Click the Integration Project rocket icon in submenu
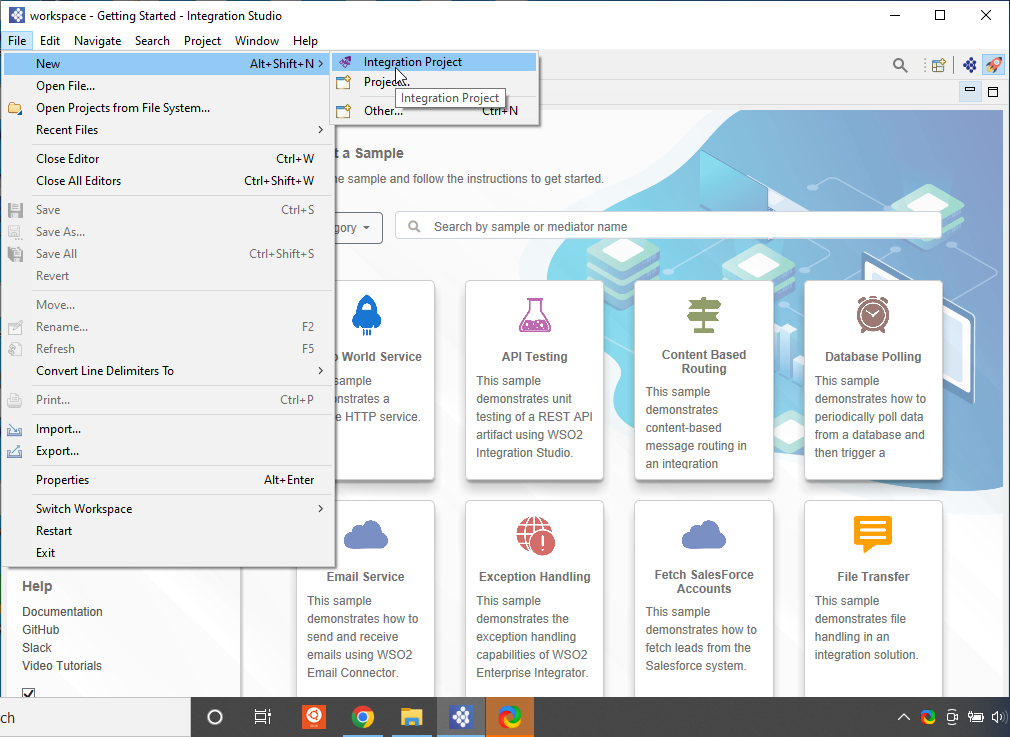This screenshot has height=737, width=1010. [345, 62]
